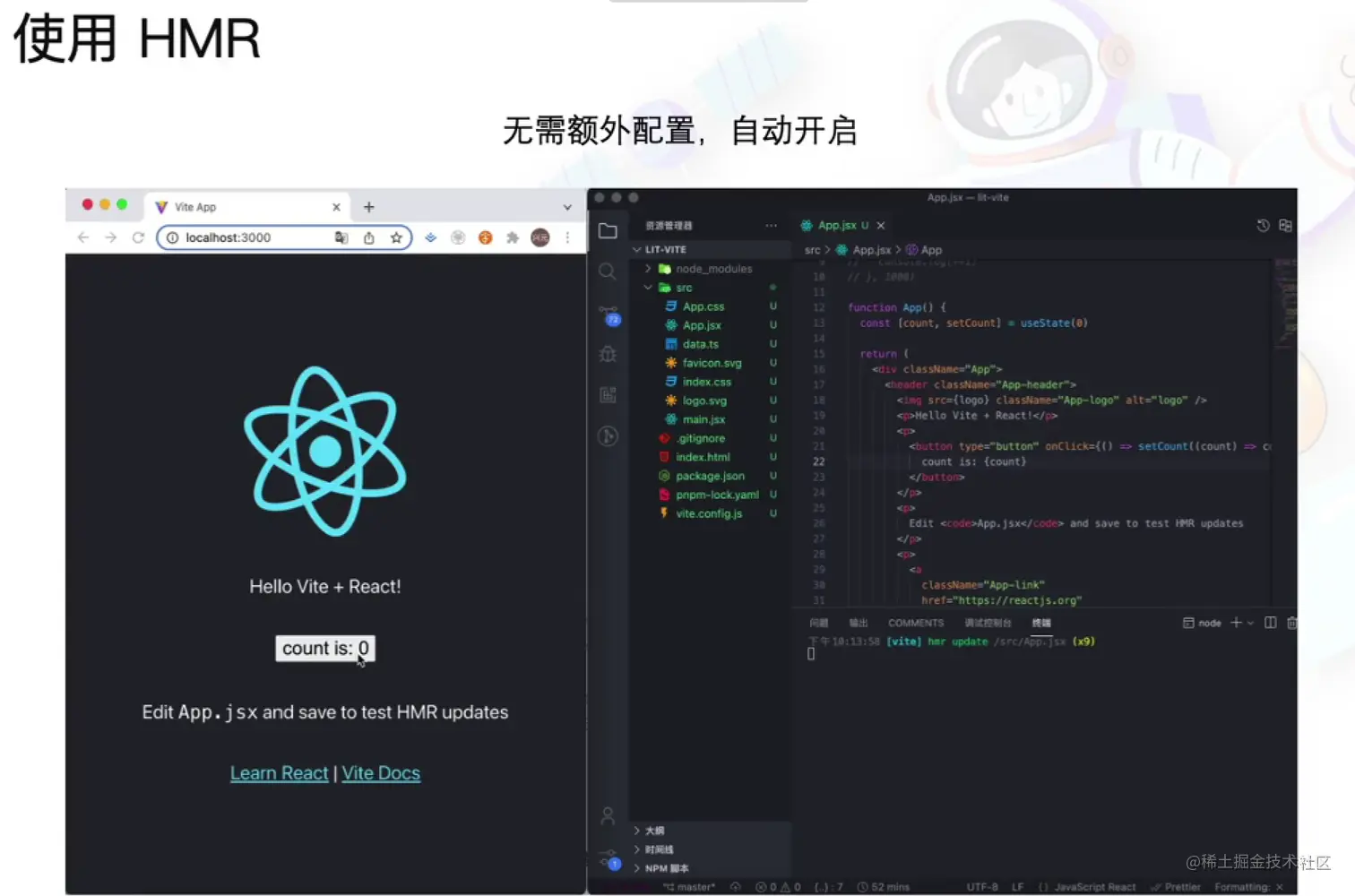Click the browser back arrow
Viewport: 1355px width, 896px height.
83,237
